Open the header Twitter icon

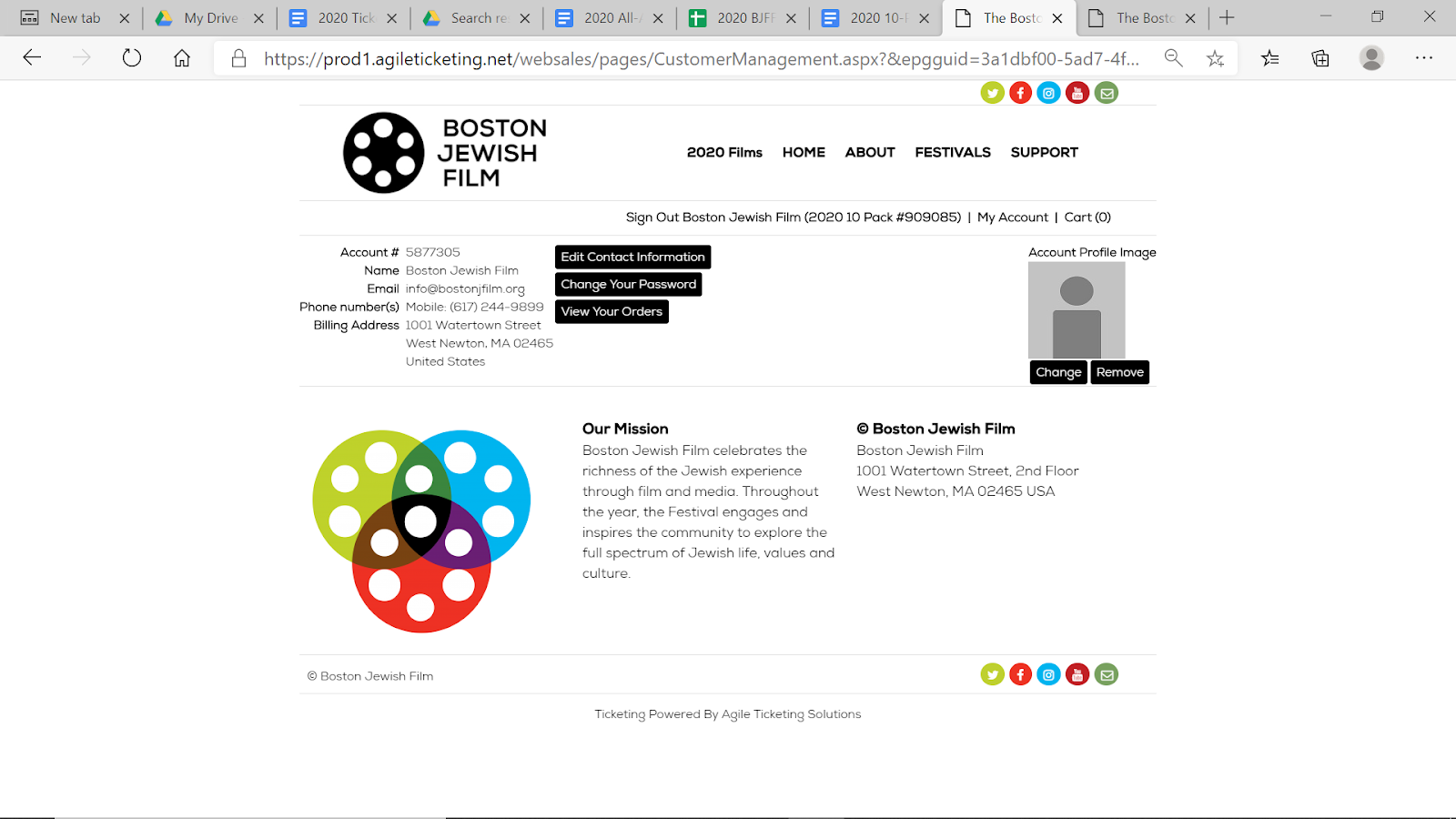(992, 93)
